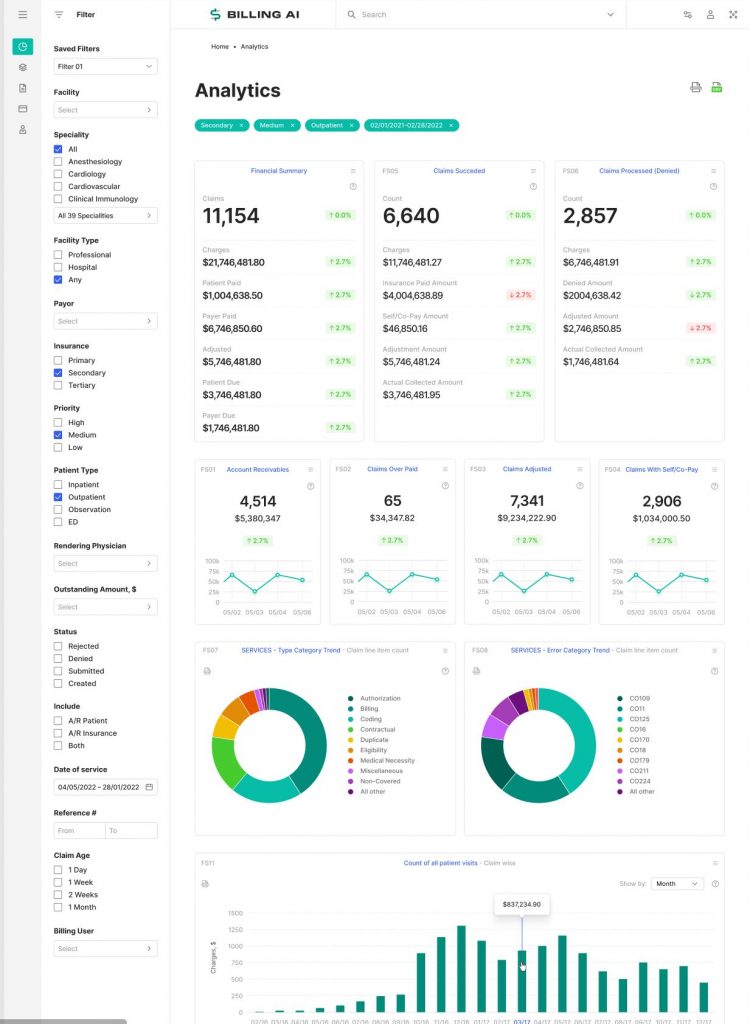The image size is (750, 1024).
Task: Expand the All 39 Specialities selector
Action: (x=105, y=216)
